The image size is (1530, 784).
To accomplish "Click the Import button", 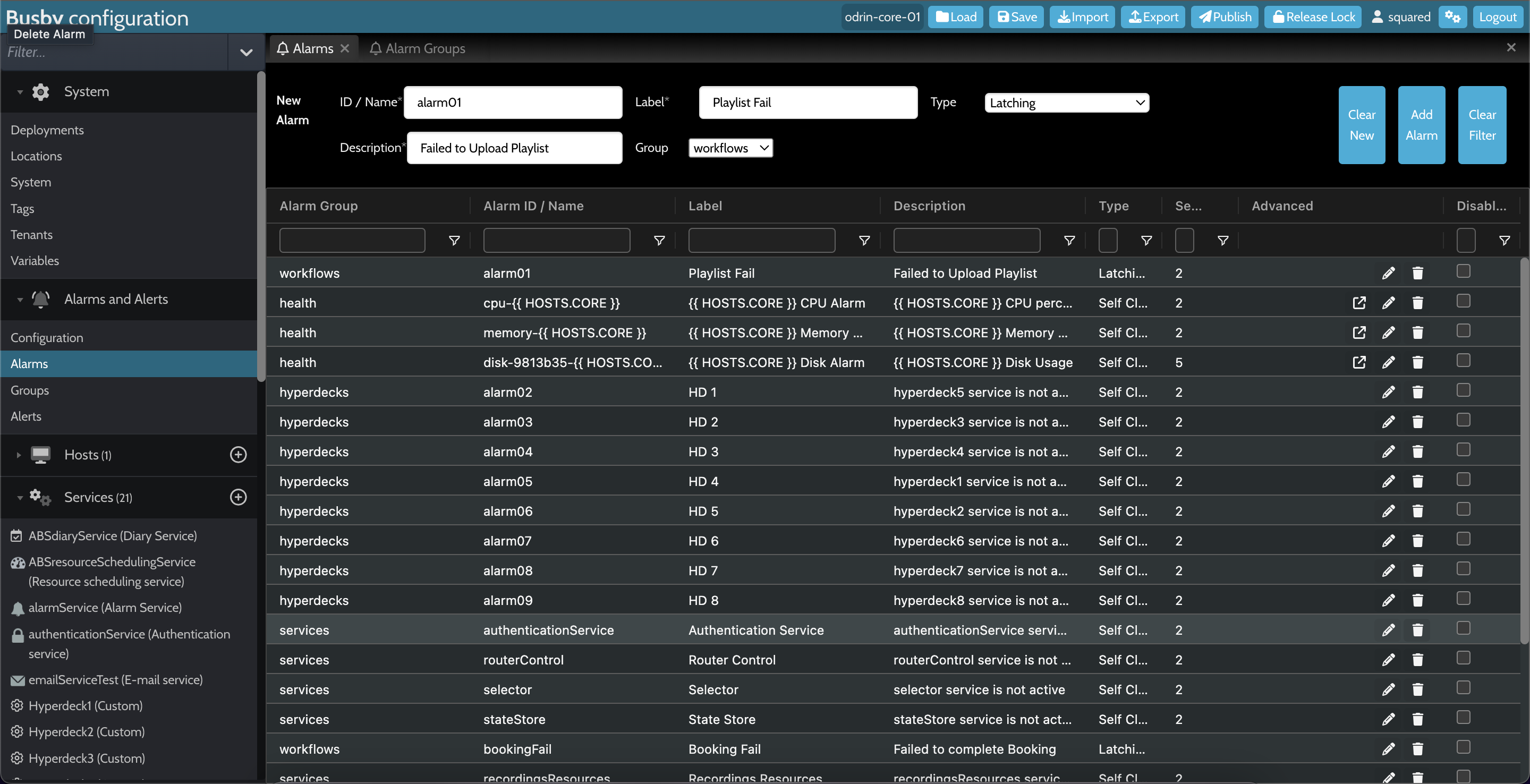I will click(1082, 16).
